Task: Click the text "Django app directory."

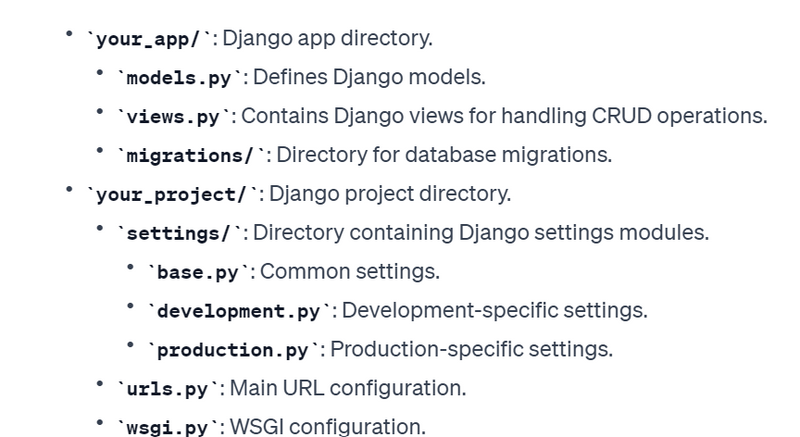Action: [327, 39]
